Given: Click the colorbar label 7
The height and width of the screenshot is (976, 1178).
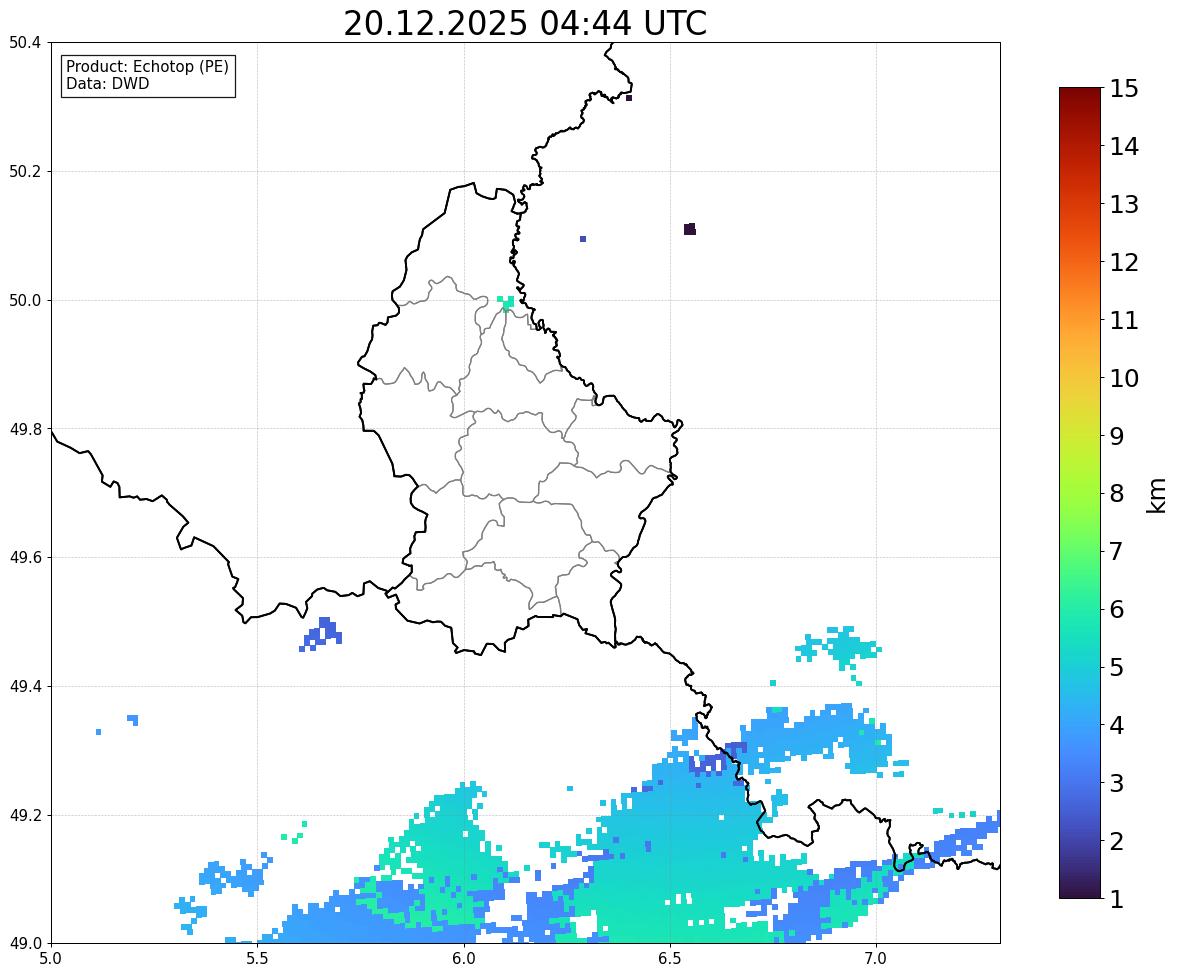Looking at the screenshot, I should point(1117,551).
